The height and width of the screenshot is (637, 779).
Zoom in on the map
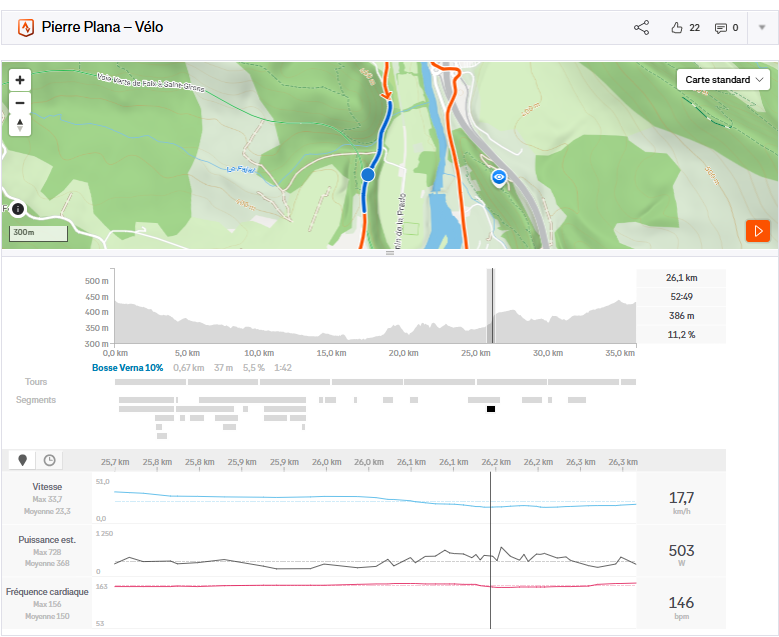pyautogui.click(x=20, y=80)
